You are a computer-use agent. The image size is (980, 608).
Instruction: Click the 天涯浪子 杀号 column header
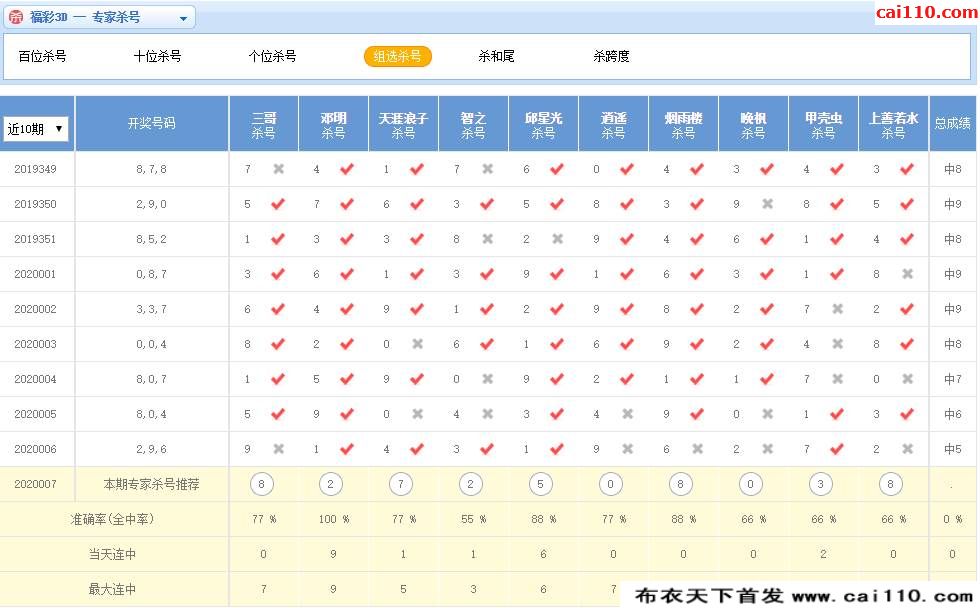(x=404, y=124)
